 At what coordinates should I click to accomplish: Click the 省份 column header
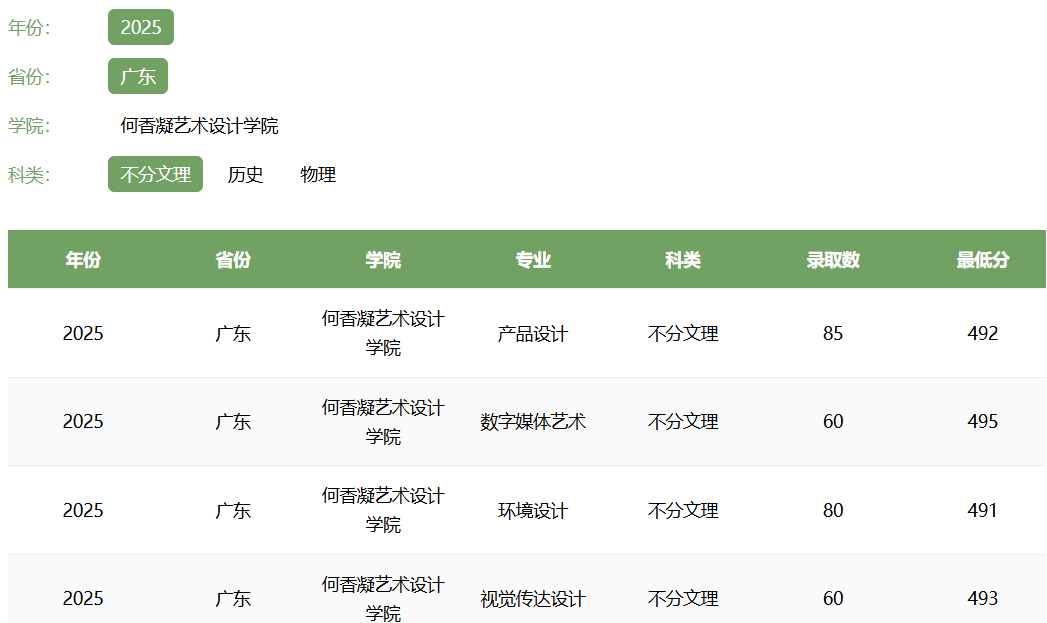[233, 259]
